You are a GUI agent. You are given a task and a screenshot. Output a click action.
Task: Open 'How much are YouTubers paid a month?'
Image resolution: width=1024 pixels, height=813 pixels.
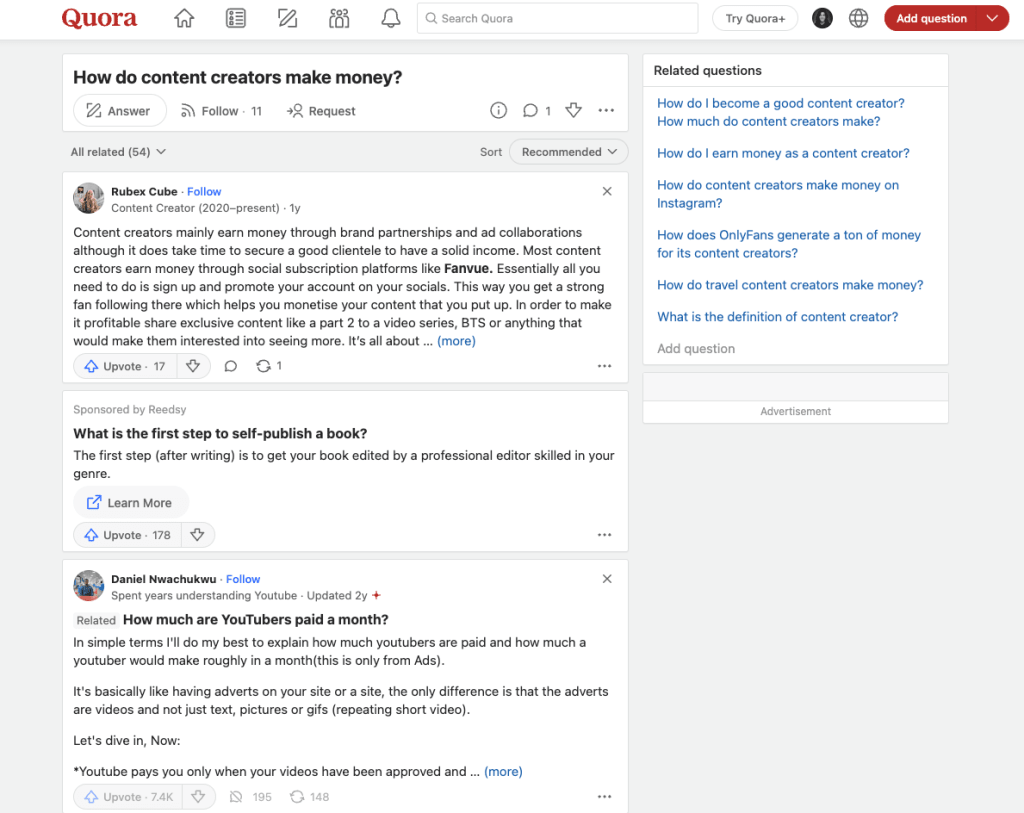[255, 619]
